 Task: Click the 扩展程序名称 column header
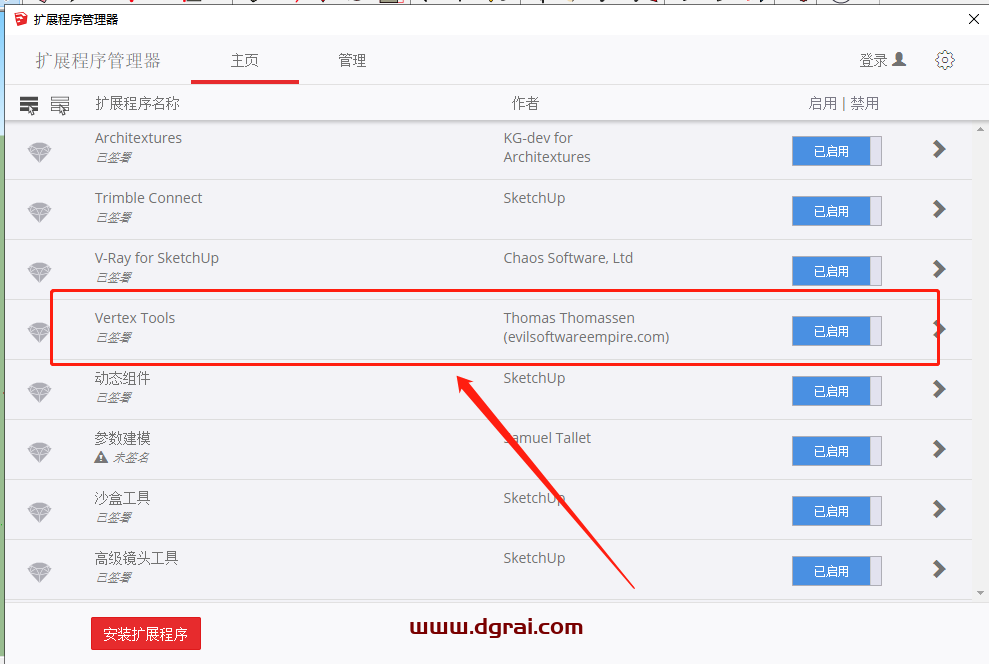pyautogui.click(x=138, y=103)
